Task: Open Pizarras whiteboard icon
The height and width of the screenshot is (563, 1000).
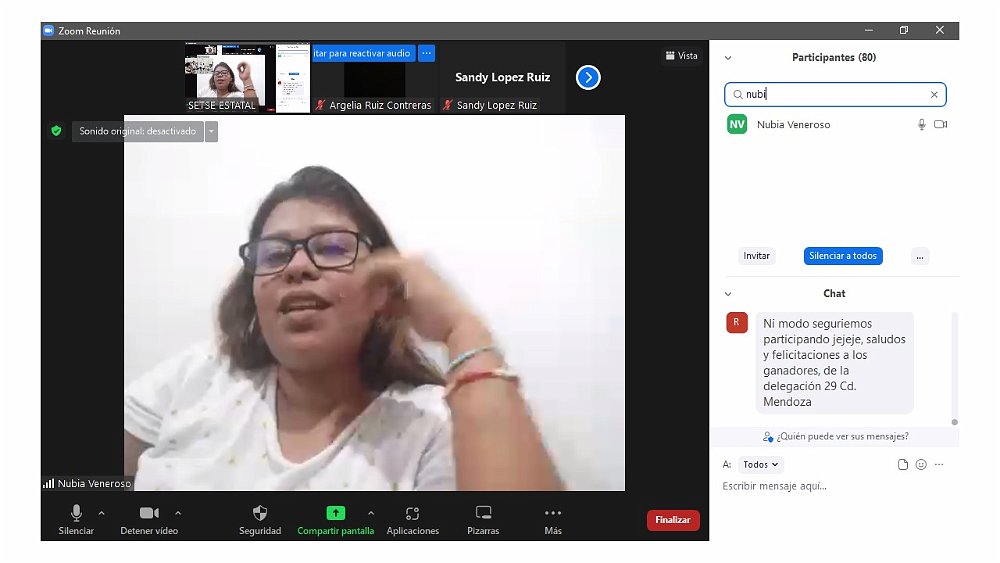Action: tap(483, 513)
